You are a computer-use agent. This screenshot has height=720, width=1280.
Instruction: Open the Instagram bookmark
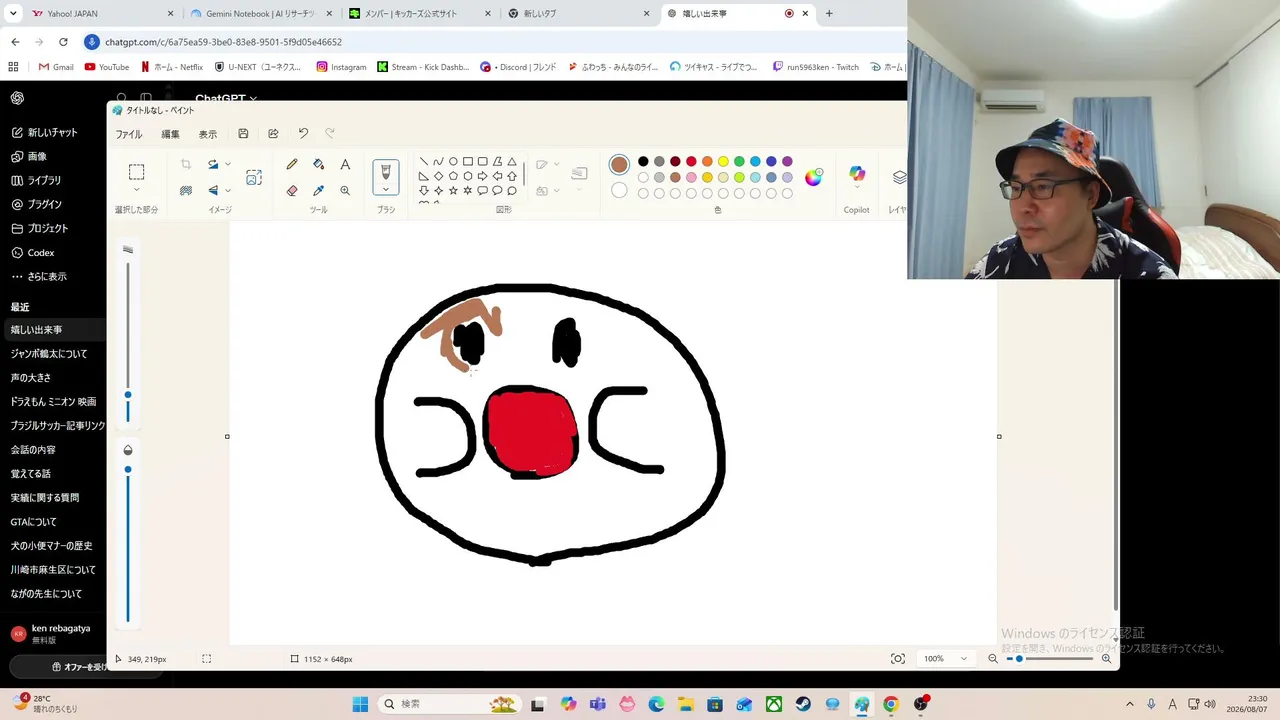341,67
